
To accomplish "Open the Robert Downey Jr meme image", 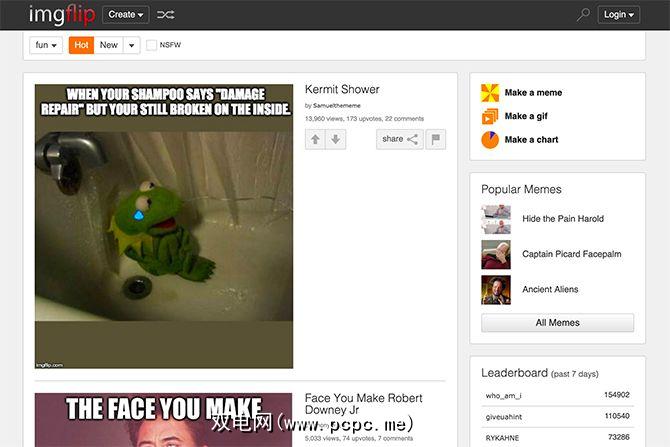I will pos(164,420).
